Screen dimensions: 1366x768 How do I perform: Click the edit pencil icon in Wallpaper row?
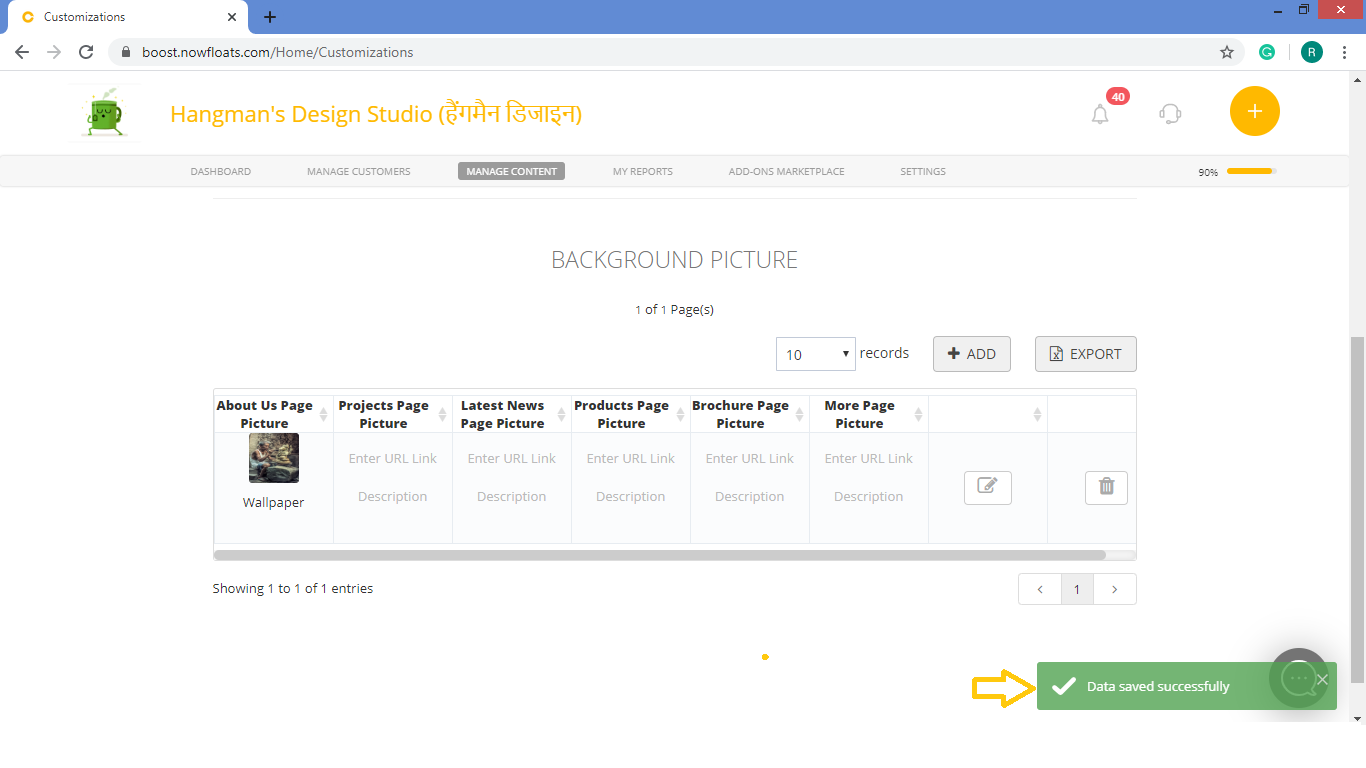pyautogui.click(x=988, y=487)
